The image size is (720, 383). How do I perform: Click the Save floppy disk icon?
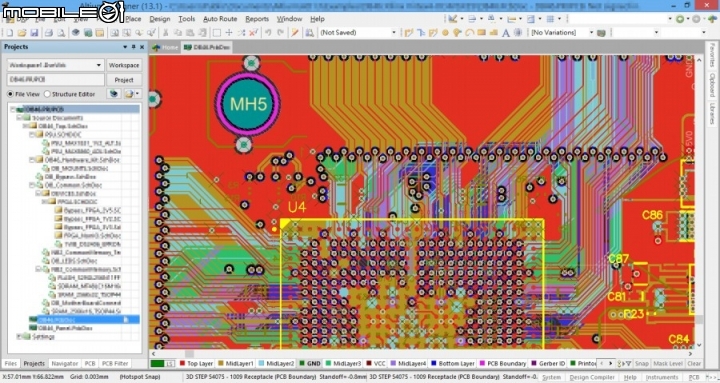tap(34, 33)
